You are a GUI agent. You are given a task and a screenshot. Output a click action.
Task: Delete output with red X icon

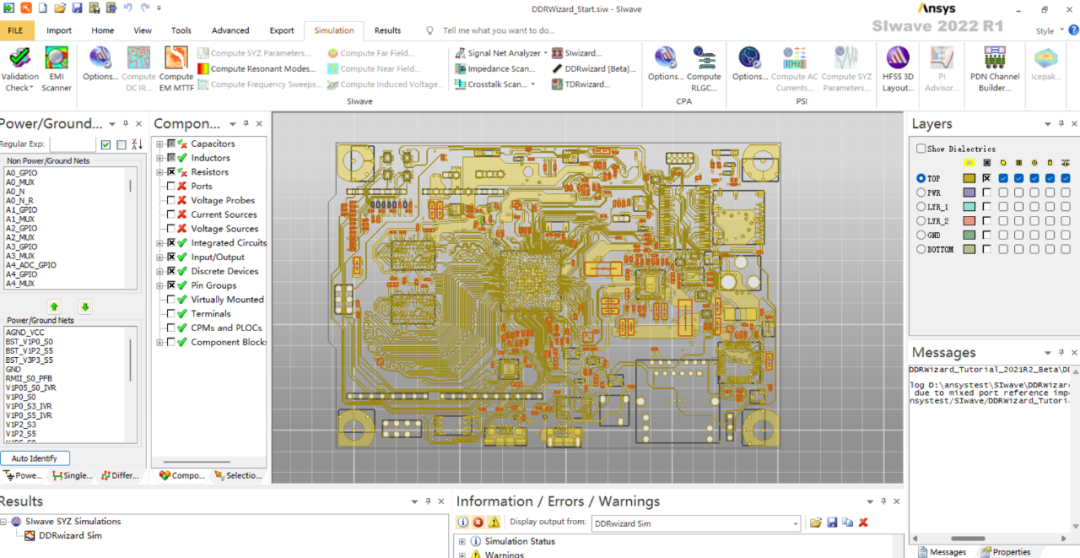863,524
